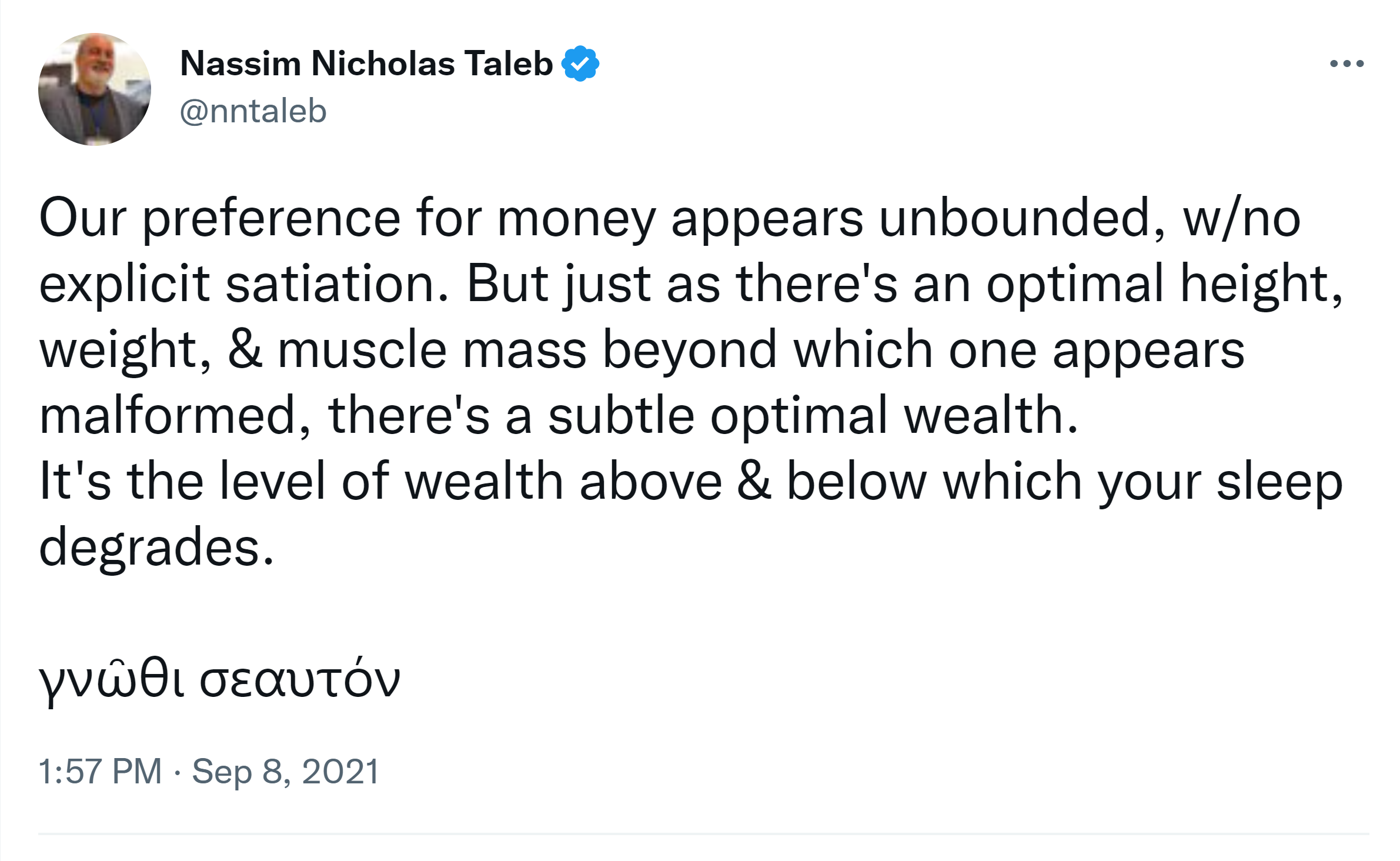This screenshot has height=861, width=1400.
Task: Click the line starting "weight, & muscle mass"
Action: pyautogui.click(x=641, y=351)
